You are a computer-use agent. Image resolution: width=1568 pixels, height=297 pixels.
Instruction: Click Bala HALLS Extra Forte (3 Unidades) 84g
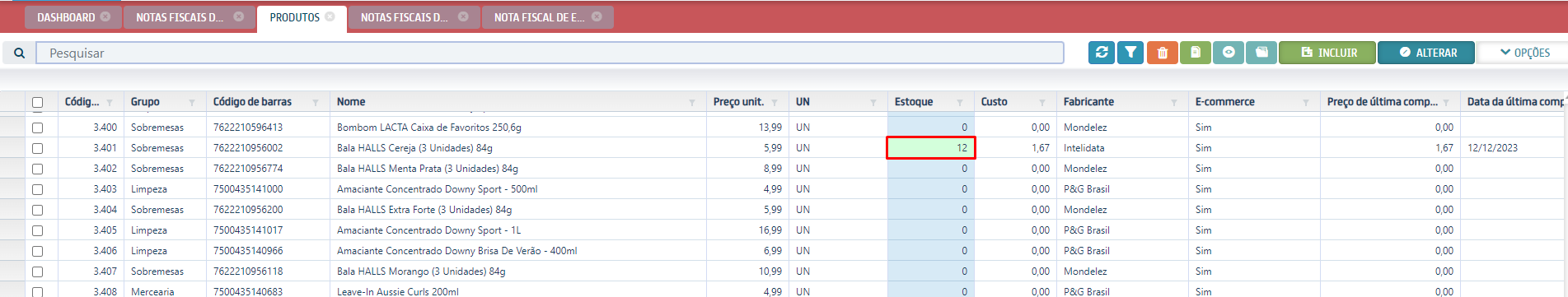coord(424,210)
